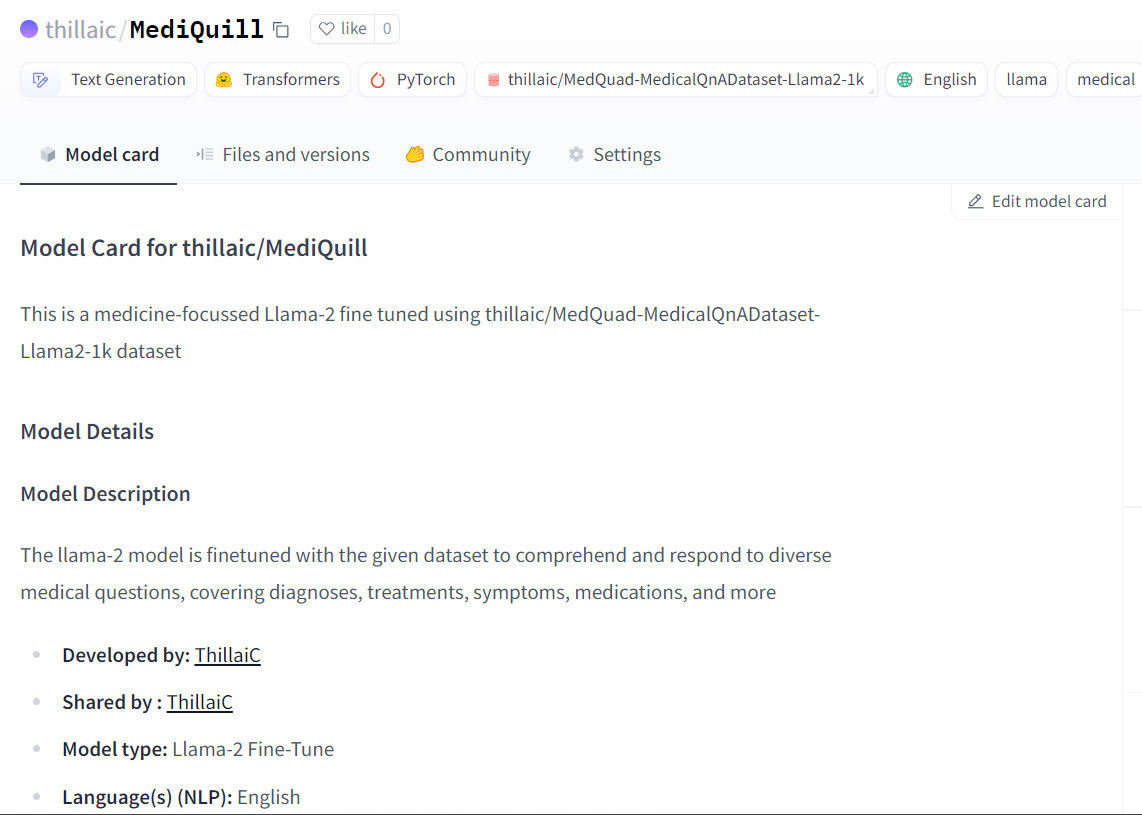Click the pencil icon beside Edit model card

[975, 202]
